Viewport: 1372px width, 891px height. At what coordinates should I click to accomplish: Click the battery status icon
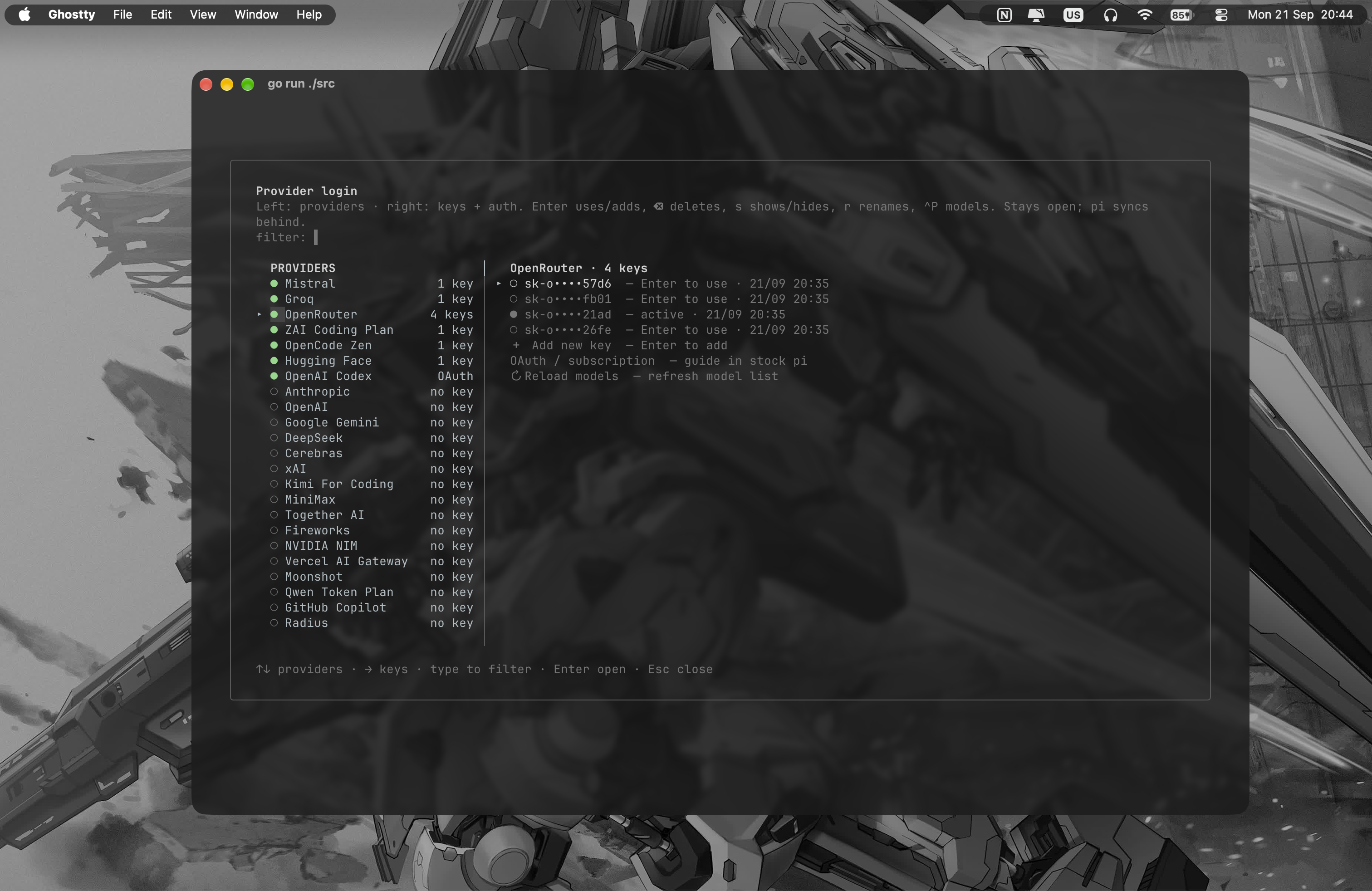[x=1182, y=15]
